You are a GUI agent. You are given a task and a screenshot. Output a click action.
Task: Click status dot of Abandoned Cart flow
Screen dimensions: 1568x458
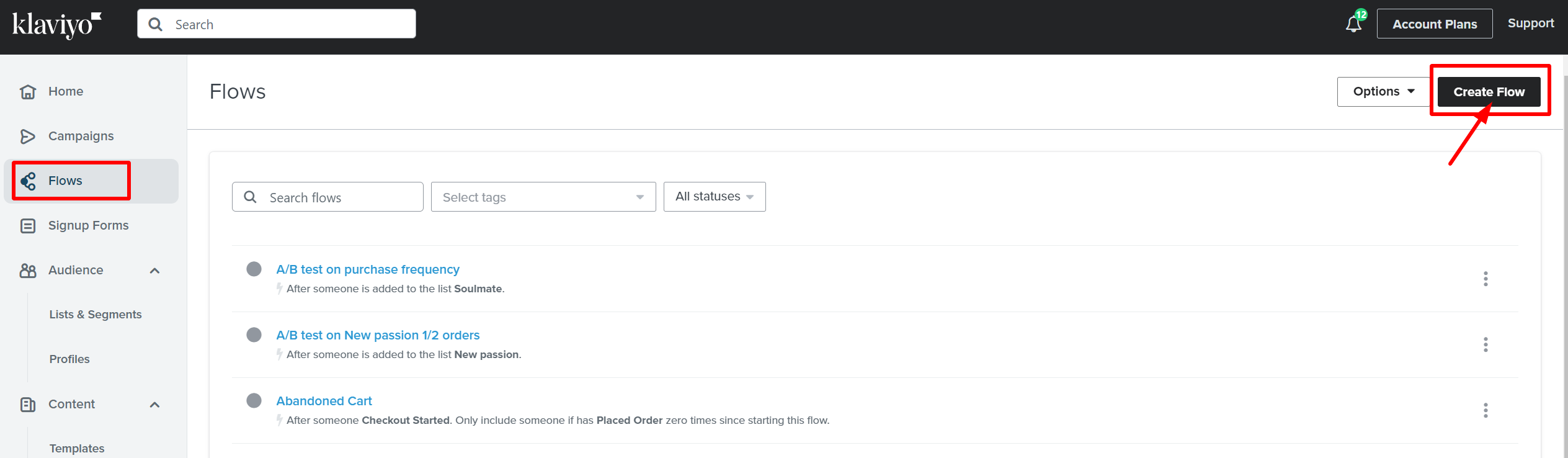click(254, 400)
